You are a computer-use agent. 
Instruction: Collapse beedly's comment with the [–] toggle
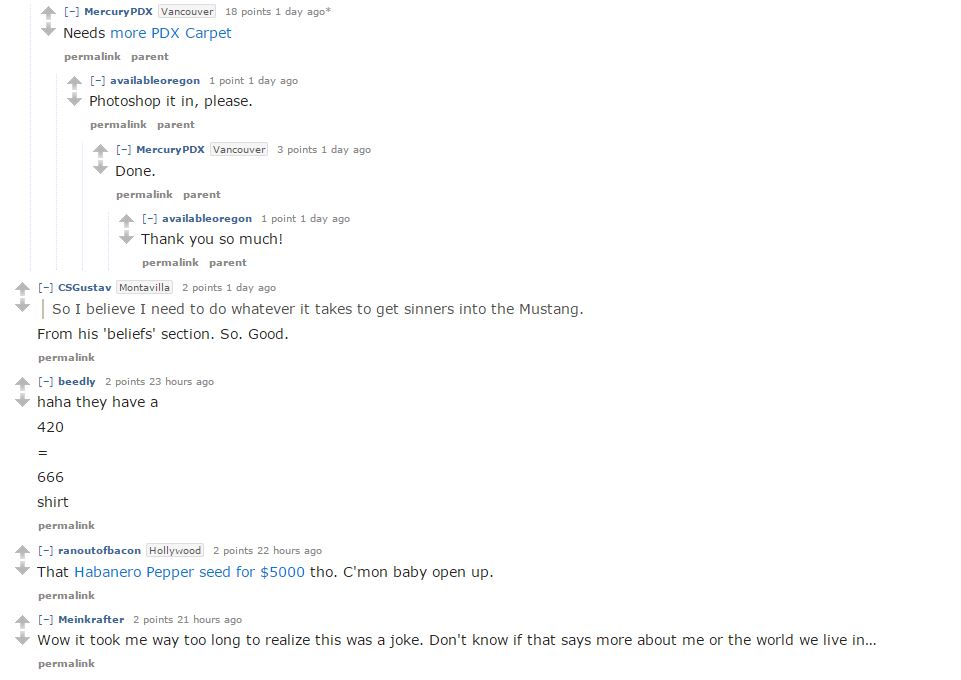45,381
